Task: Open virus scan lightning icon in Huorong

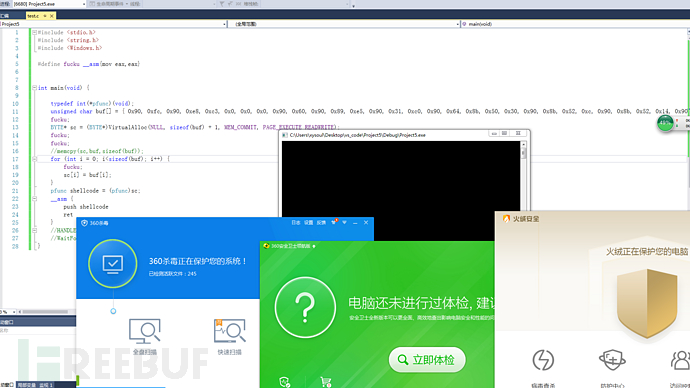Action: coord(543,360)
